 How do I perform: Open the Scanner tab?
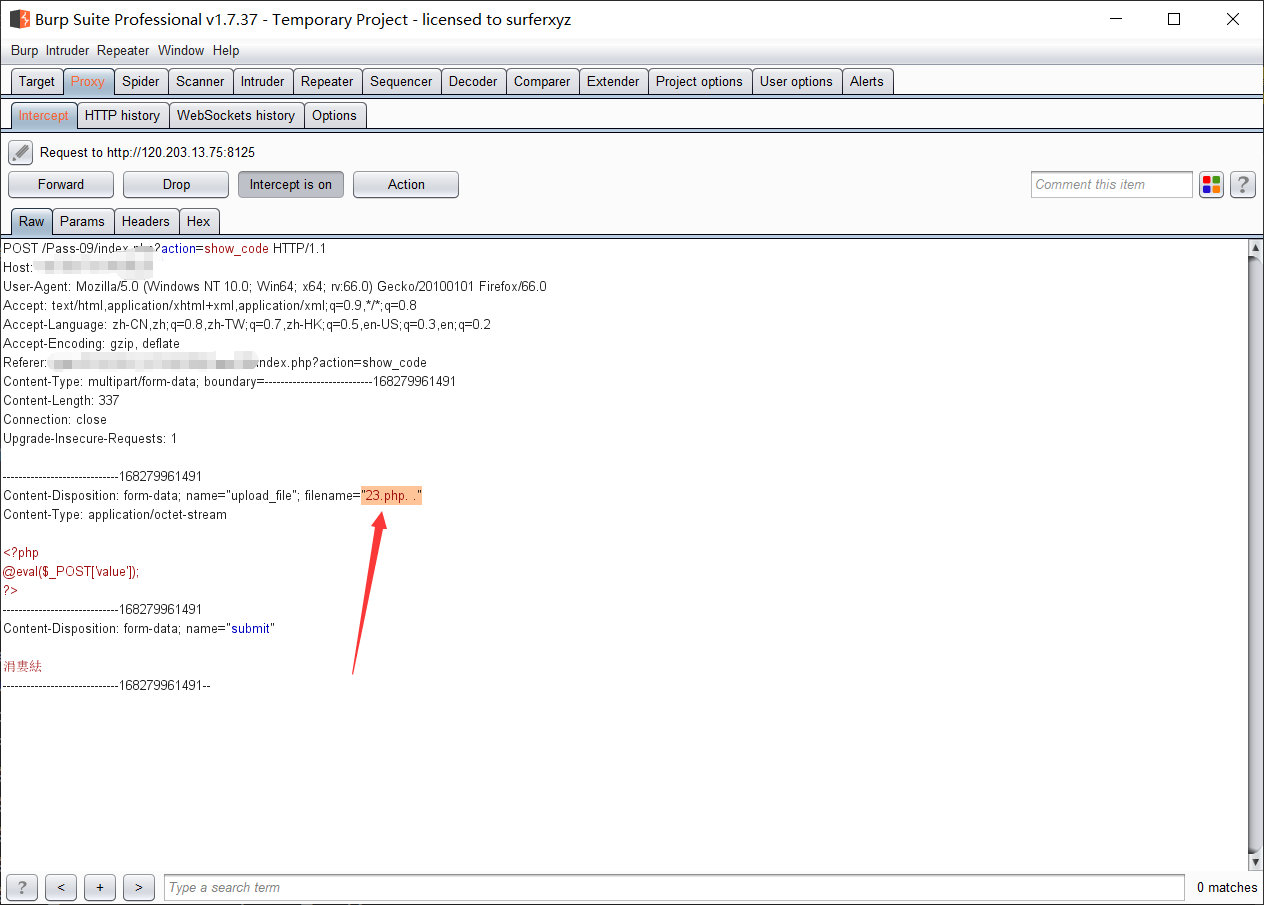pyautogui.click(x=200, y=81)
